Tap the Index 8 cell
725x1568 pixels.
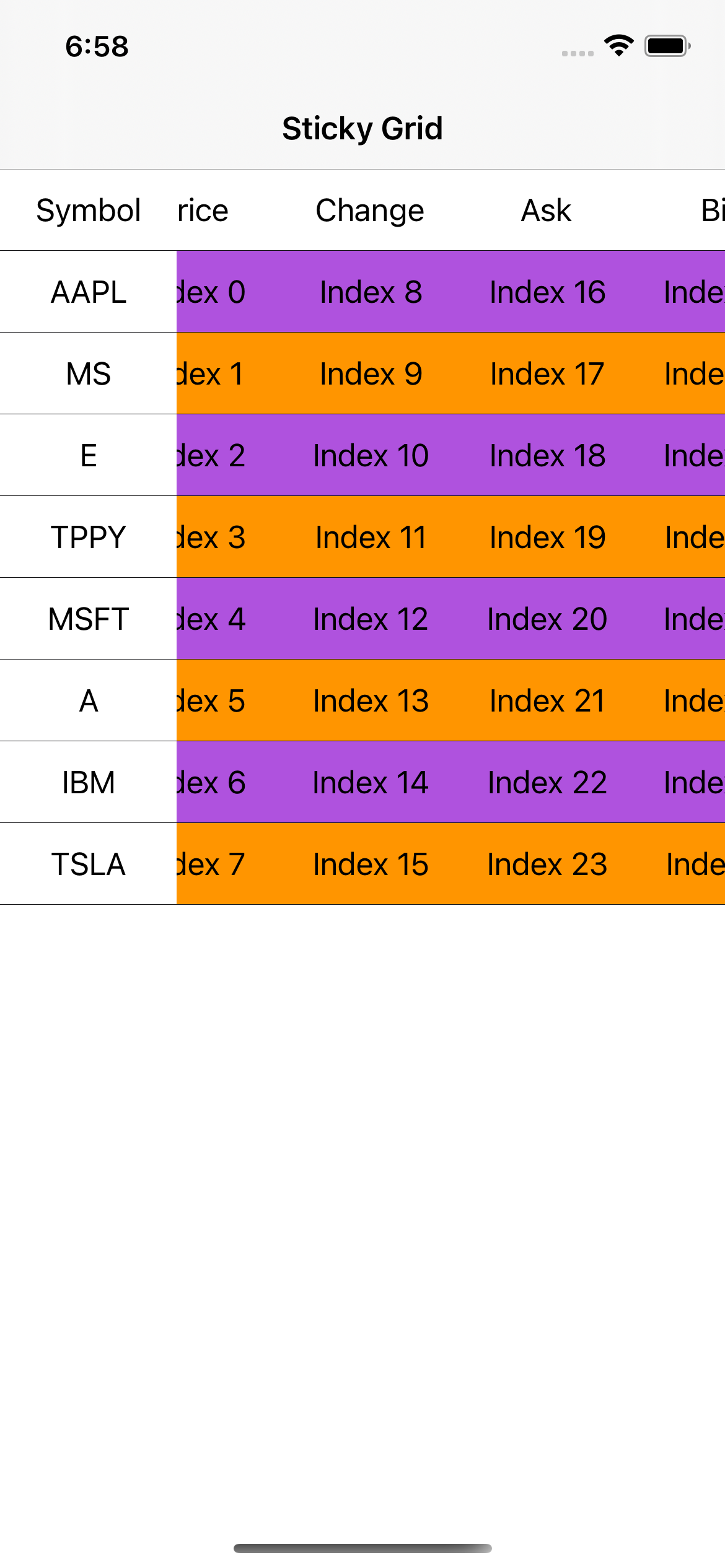371,292
